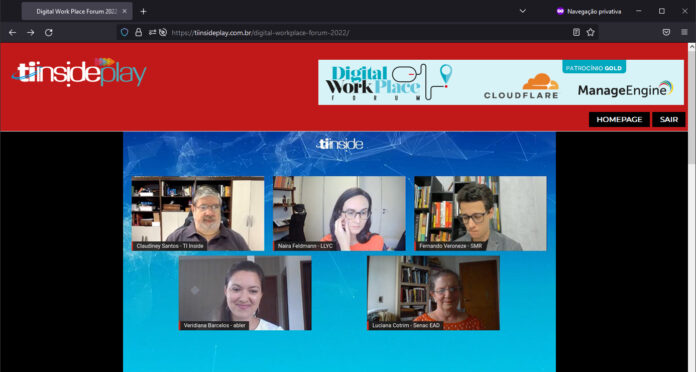Click the forward navigation arrow
This screenshot has height=372, width=696.
click(x=31, y=32)
